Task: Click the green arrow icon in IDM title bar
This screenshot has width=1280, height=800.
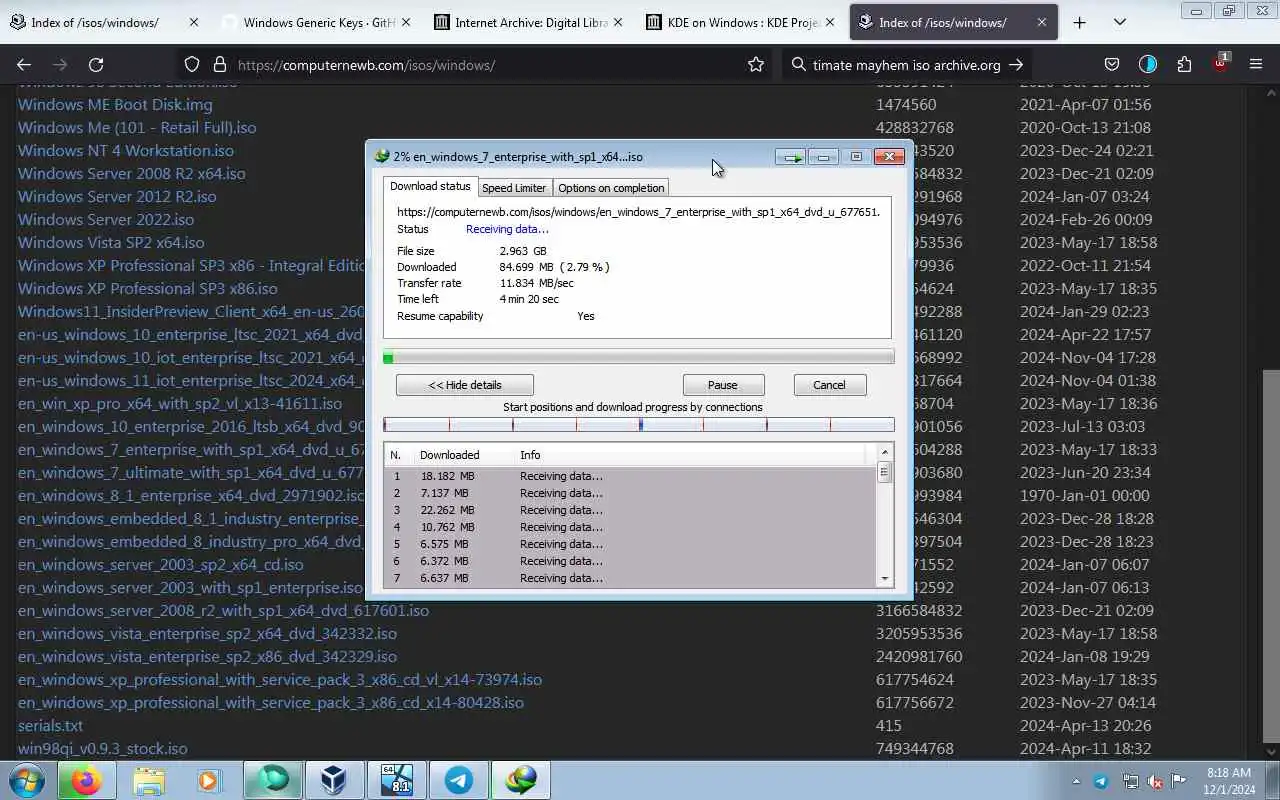Action: pos(790,157)
